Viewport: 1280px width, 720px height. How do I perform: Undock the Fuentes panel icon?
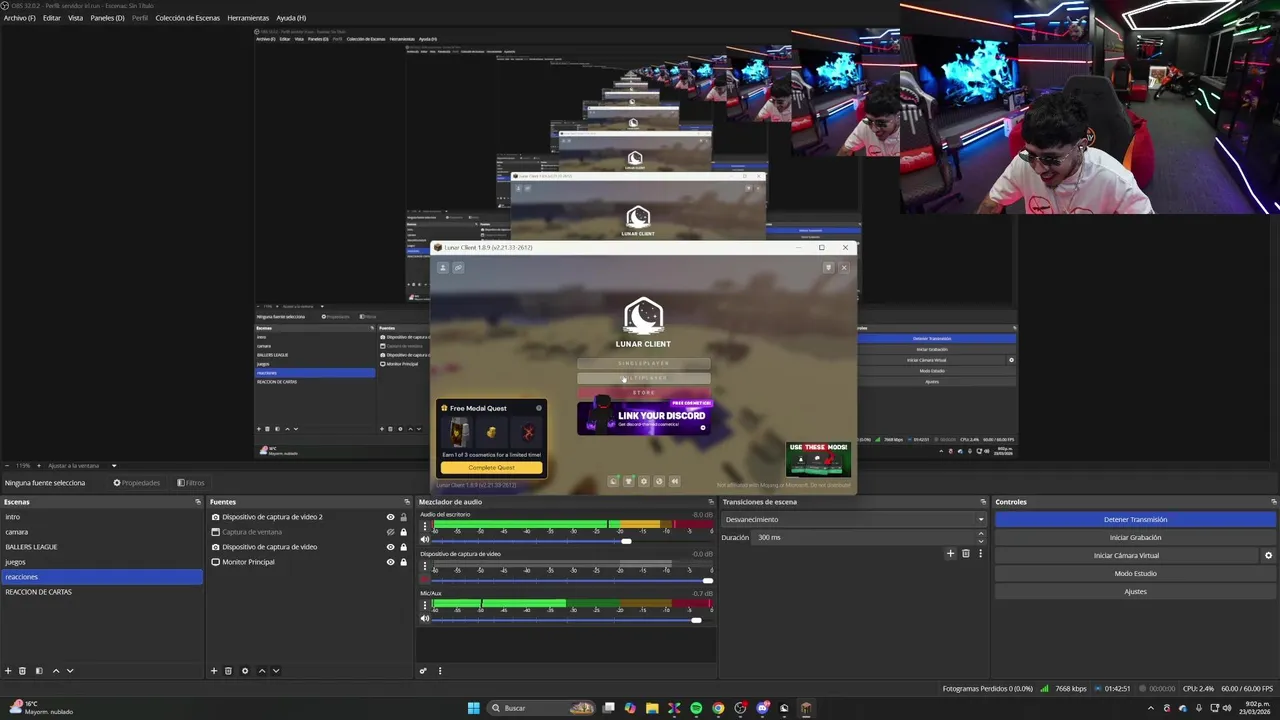[407, 502]
